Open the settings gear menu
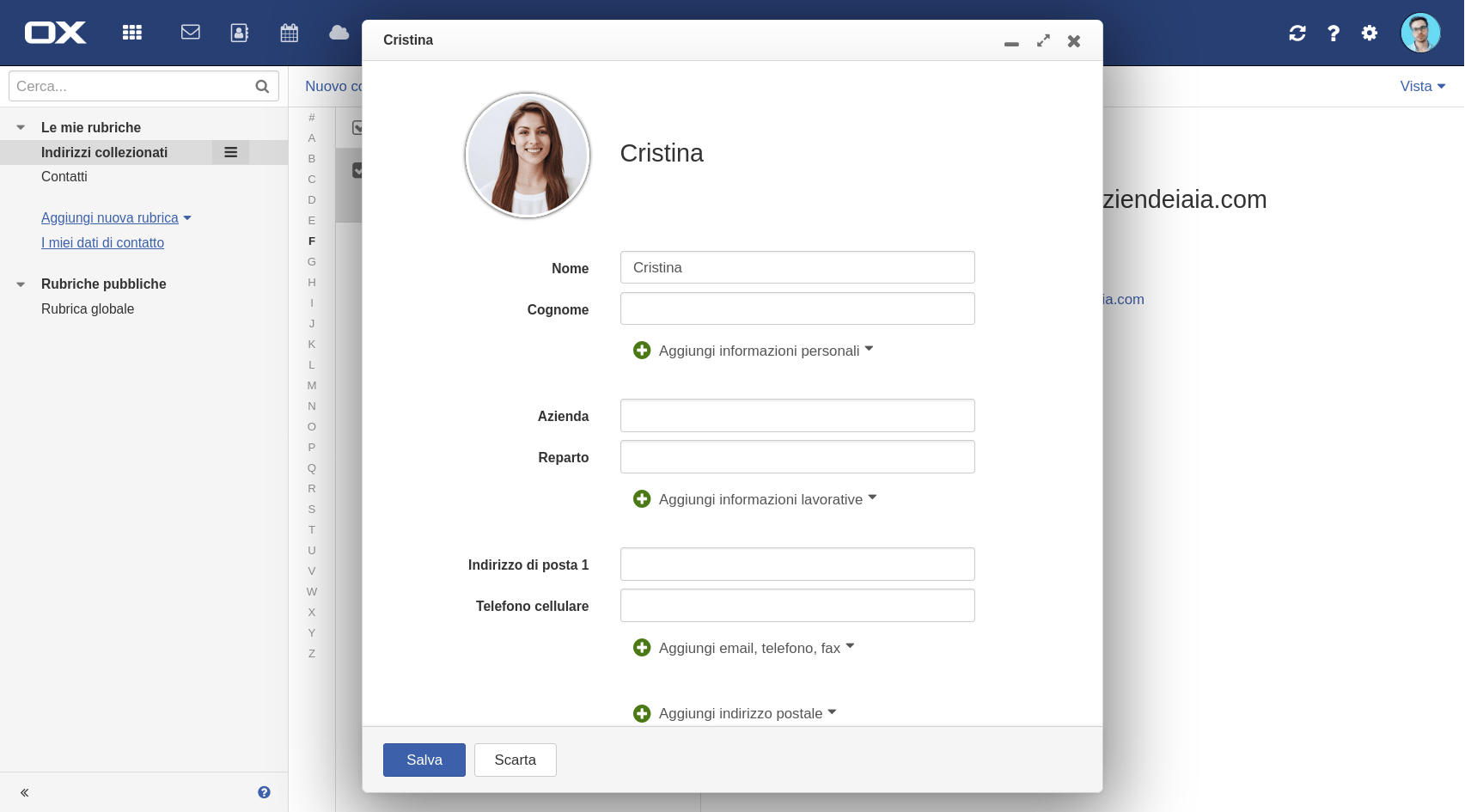 click(x=1370, y=33)
